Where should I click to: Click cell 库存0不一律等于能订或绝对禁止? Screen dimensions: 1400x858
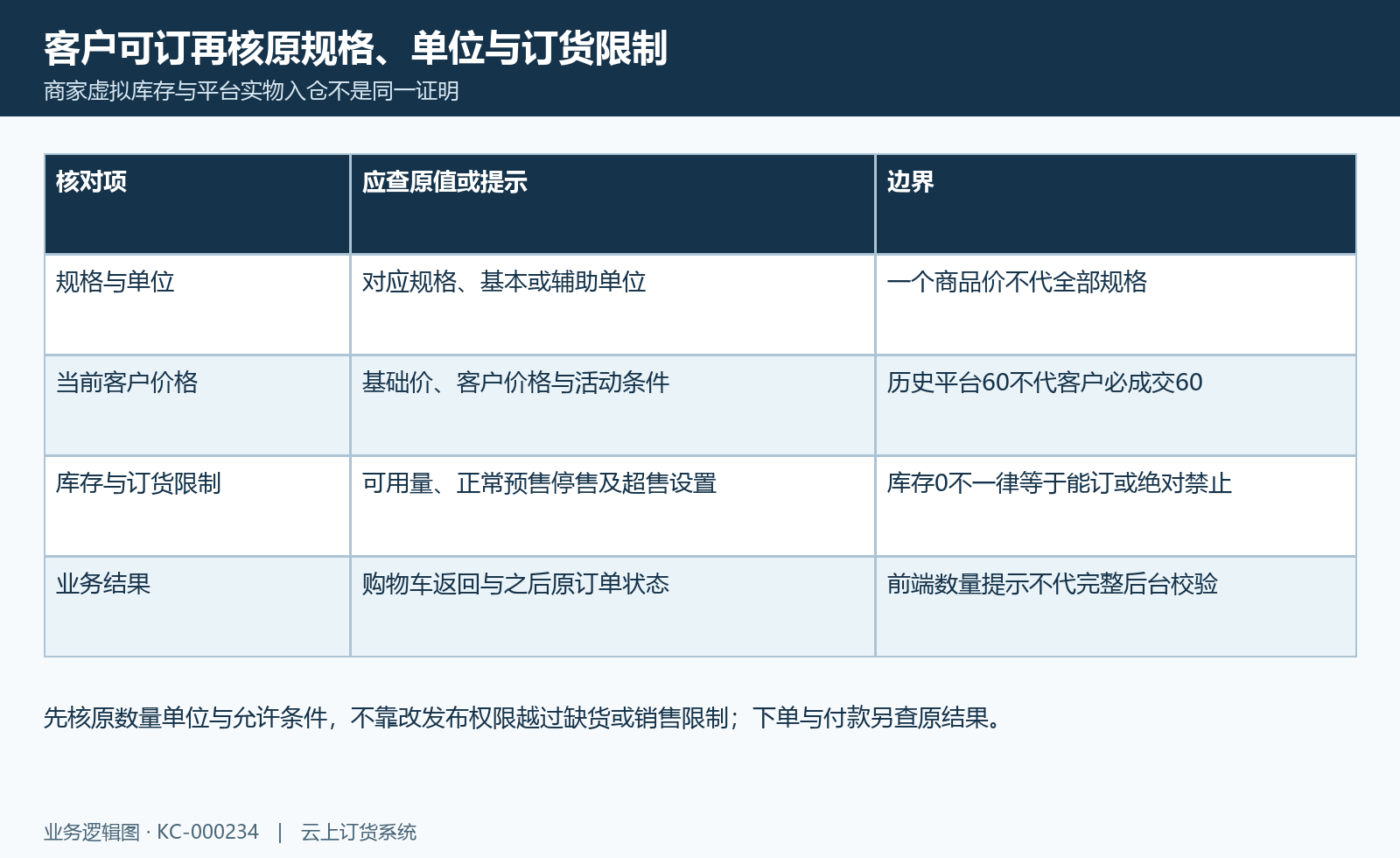[x=1116, y=506]
